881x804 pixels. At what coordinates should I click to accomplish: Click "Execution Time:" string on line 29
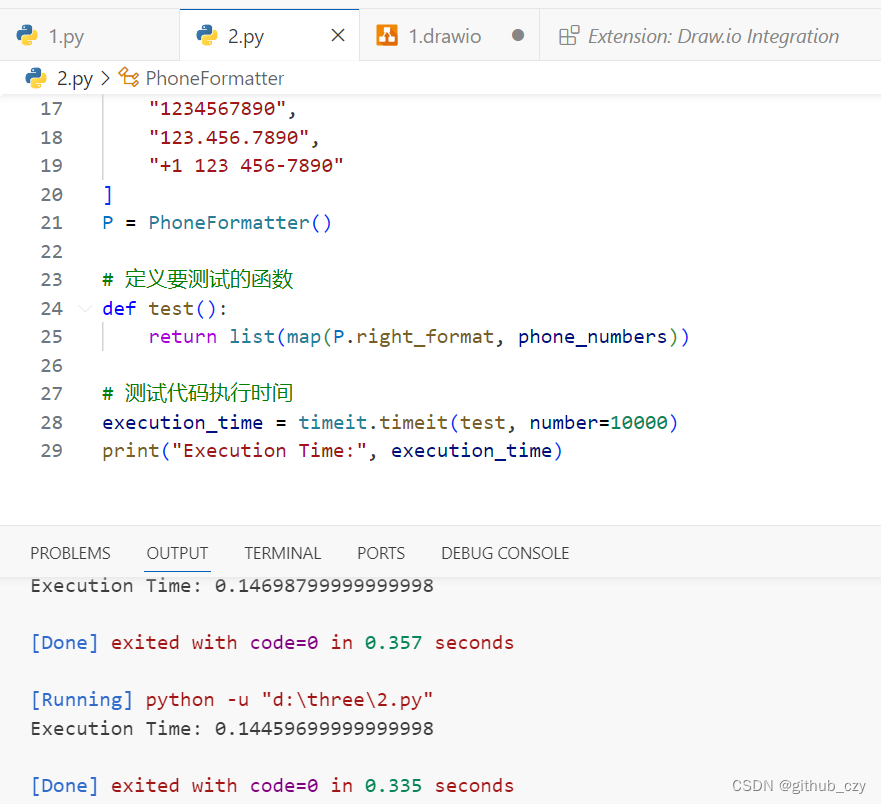[x=270, y=451]
